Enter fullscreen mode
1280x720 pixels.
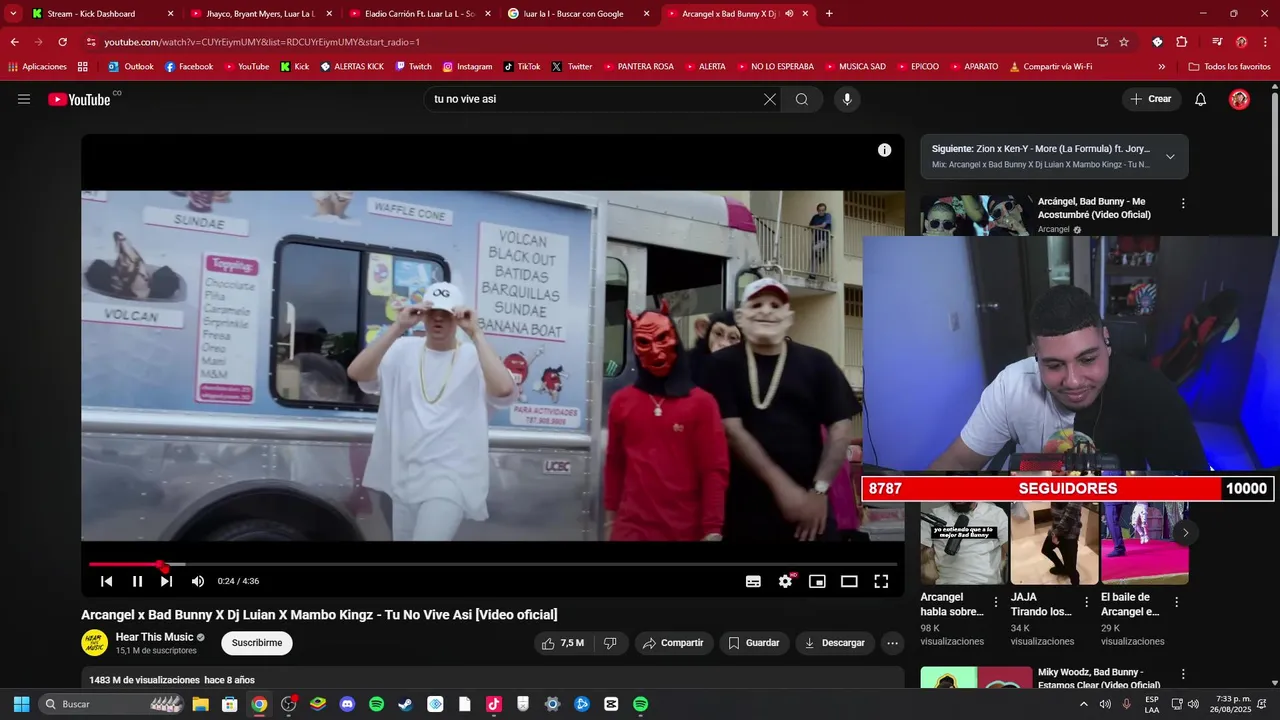click(x=881, y=581)
